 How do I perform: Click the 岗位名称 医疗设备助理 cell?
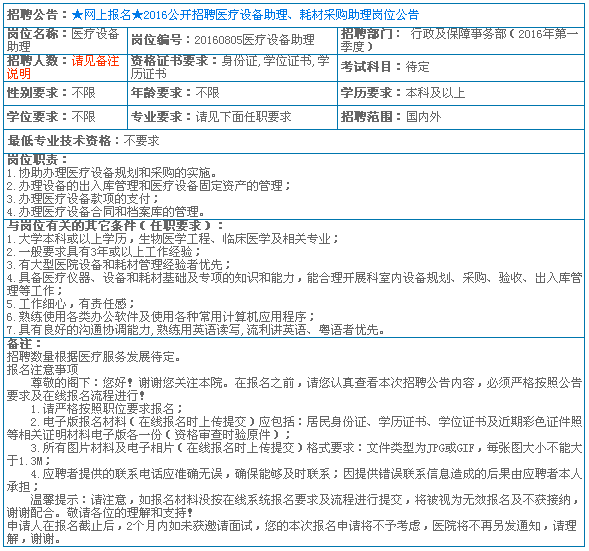[x=65, y=41]
